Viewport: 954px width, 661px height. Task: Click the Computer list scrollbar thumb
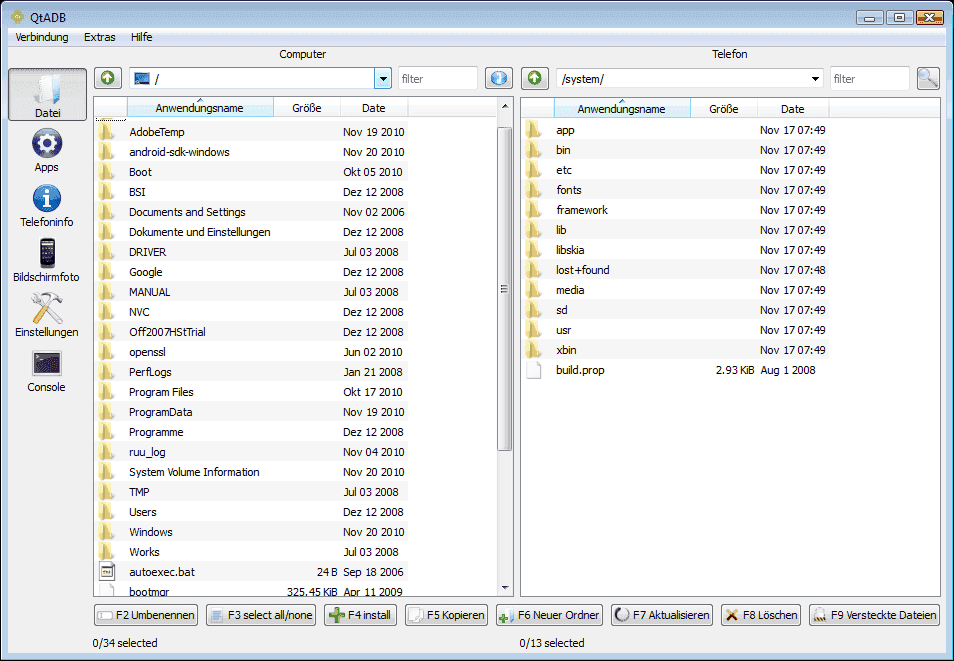504,289
